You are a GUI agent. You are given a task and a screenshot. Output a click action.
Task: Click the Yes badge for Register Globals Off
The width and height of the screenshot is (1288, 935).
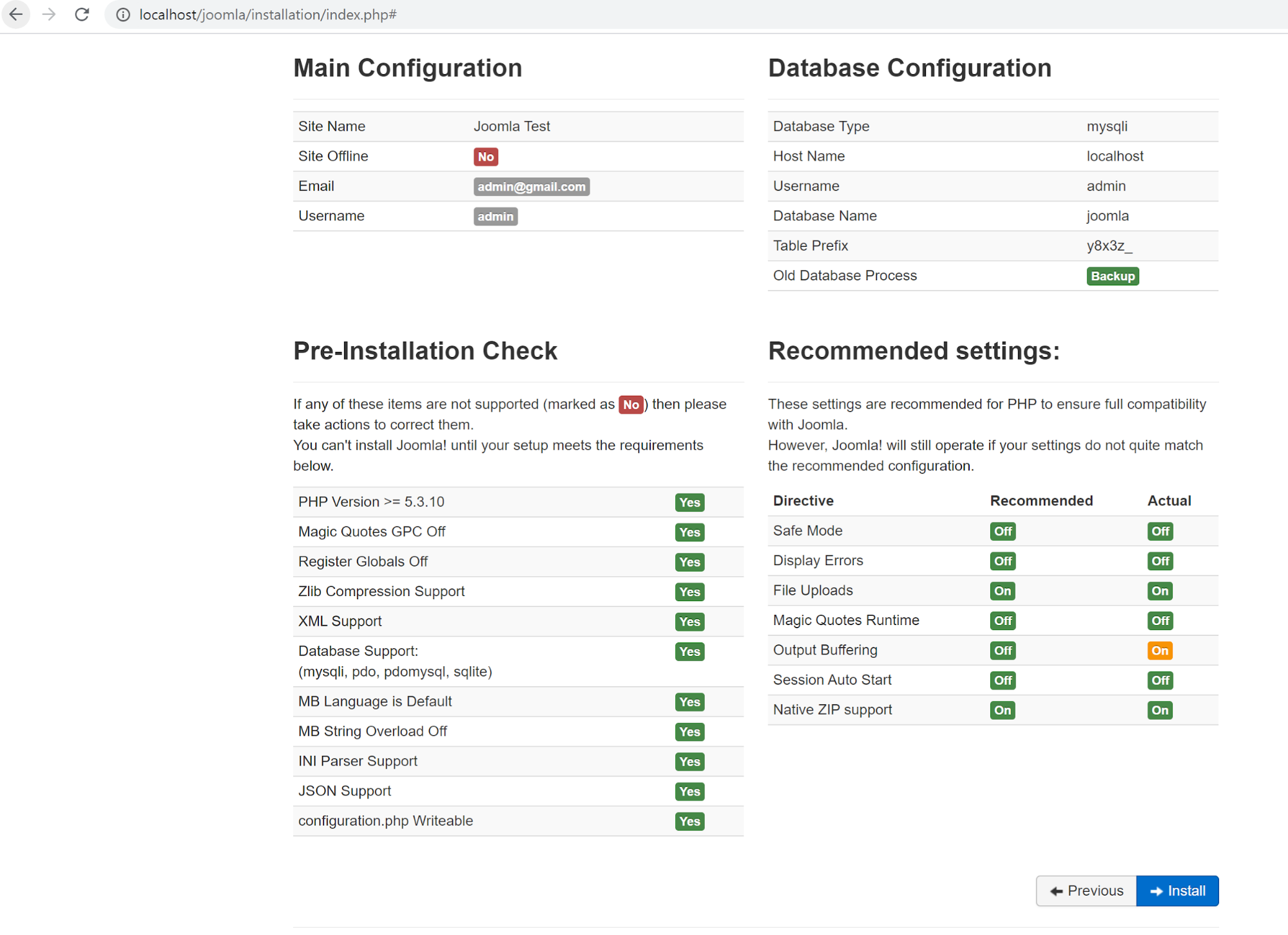click(689, 562)
